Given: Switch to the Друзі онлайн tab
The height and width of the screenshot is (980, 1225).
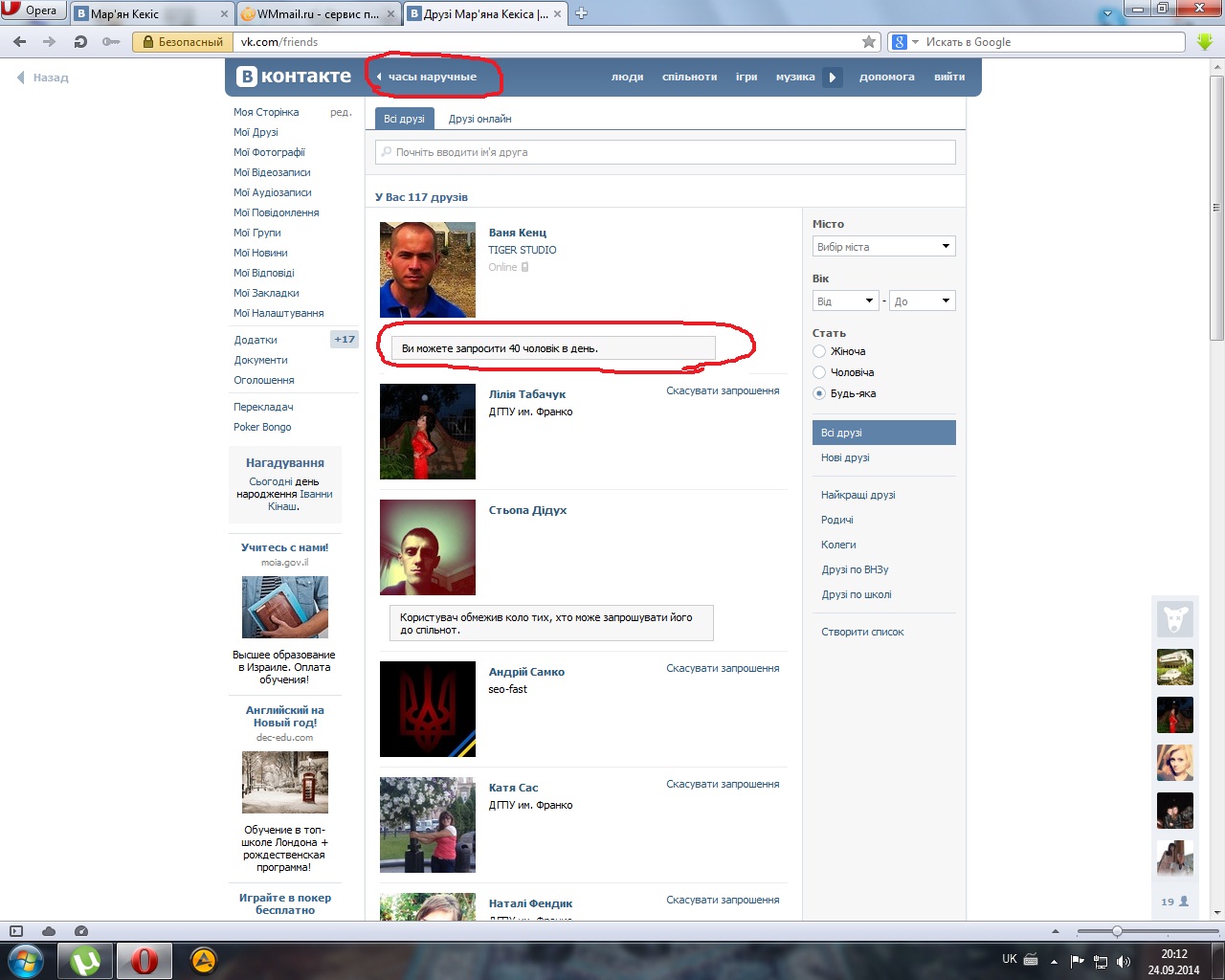Looking at the screenshot, I should (x=479, y=119).
